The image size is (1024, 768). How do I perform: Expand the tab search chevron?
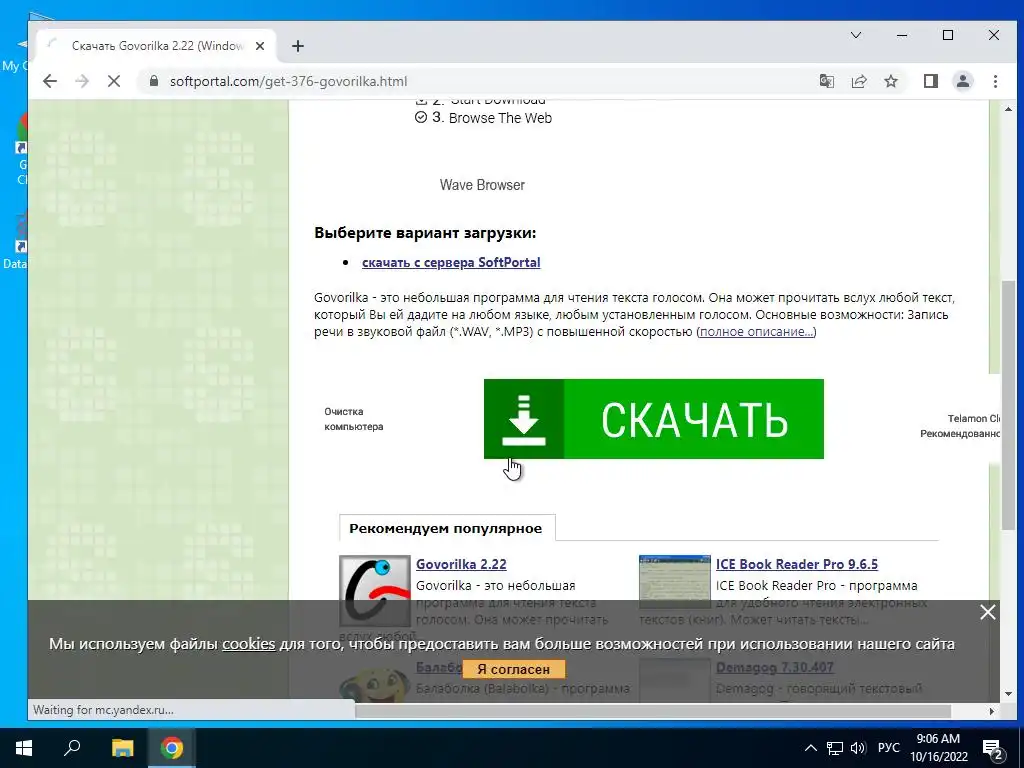pos(856,35)
